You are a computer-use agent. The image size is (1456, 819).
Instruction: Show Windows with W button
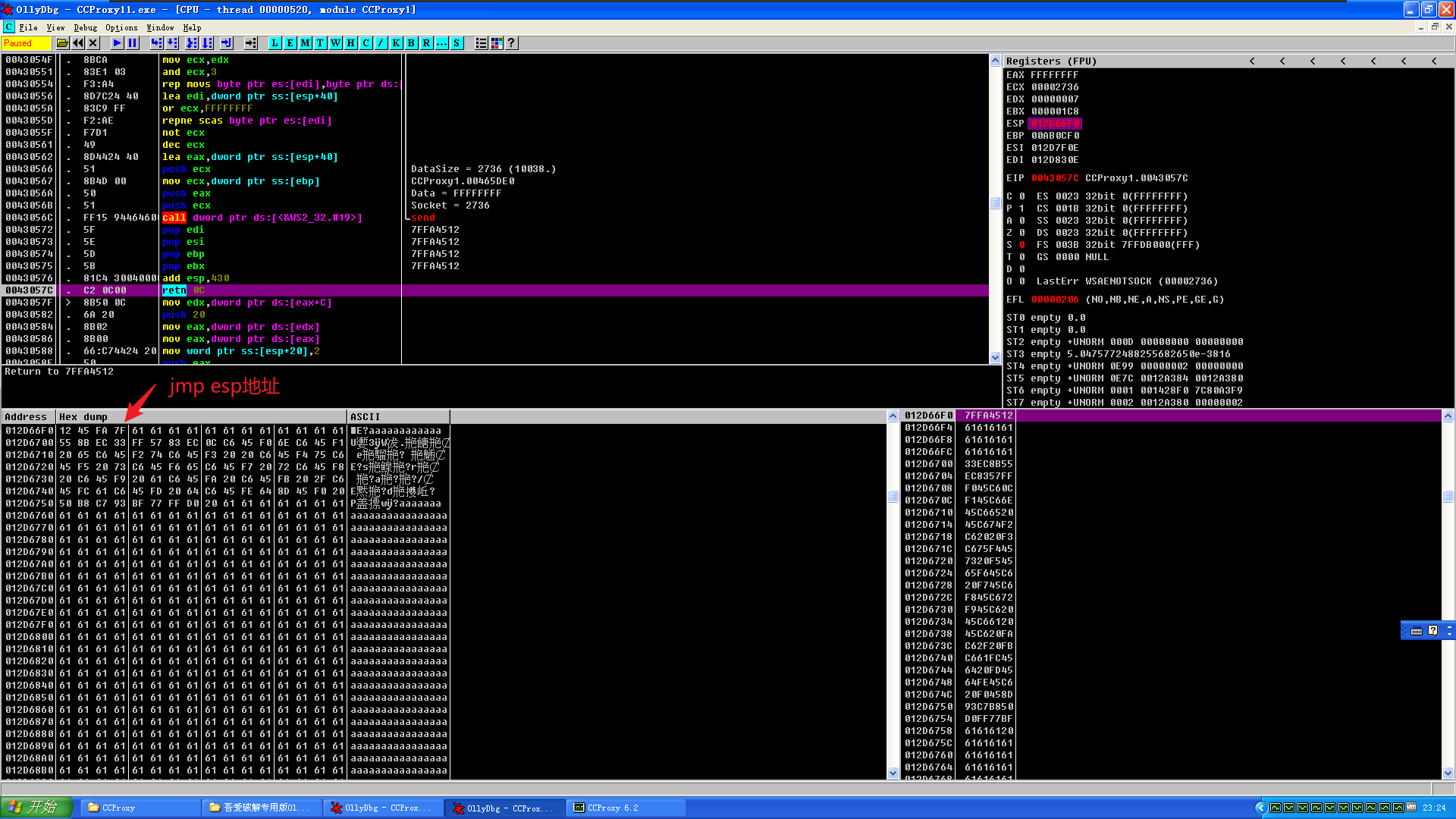335,43
